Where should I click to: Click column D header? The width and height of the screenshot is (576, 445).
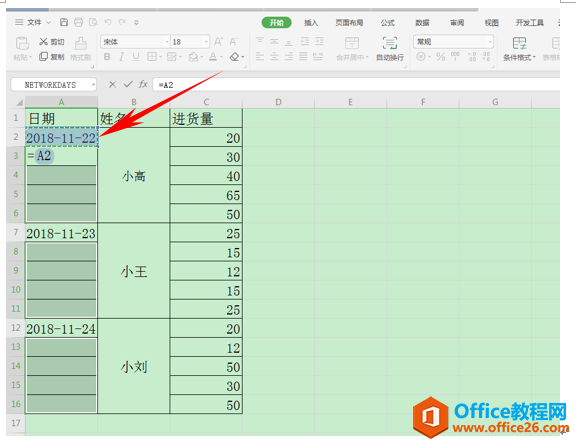pyautogui.click(x=278, y=102)
